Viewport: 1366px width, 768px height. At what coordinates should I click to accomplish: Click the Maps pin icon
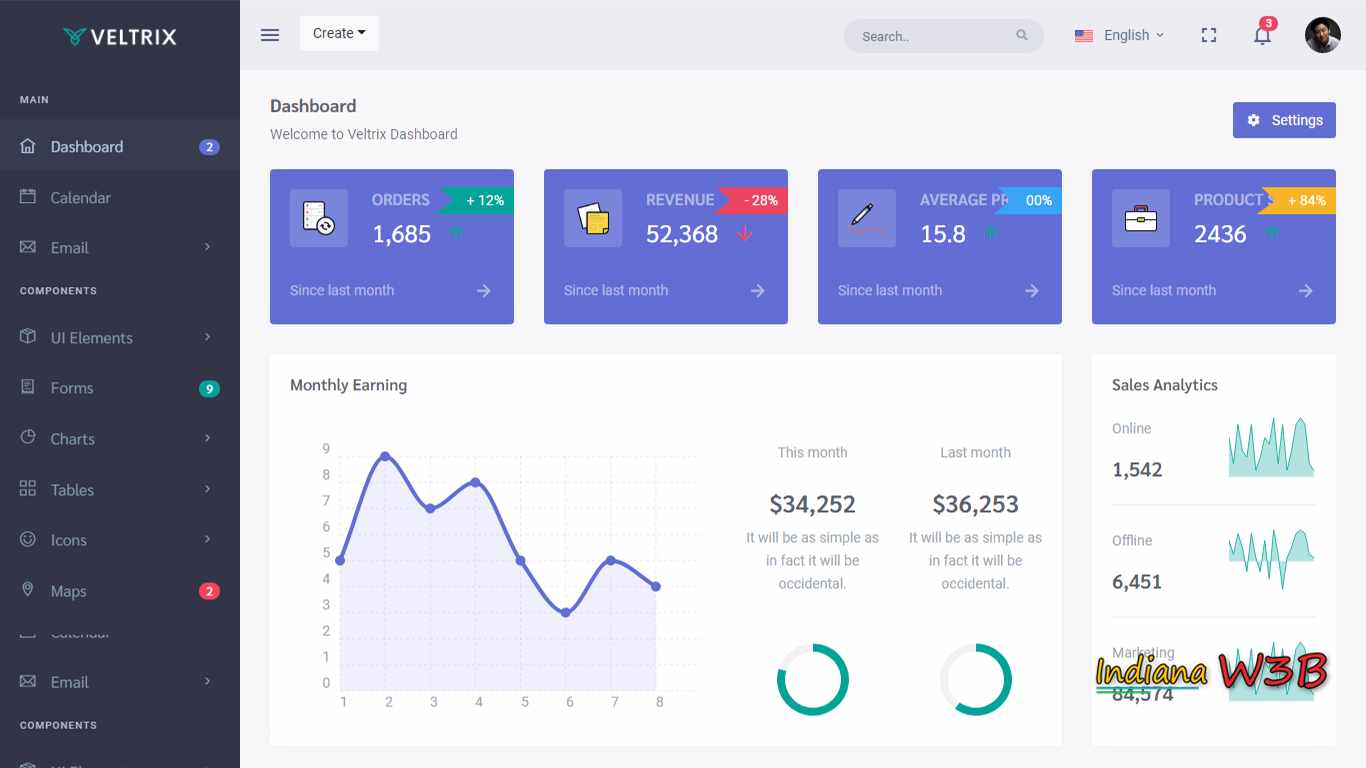click(x=27, y=590)
